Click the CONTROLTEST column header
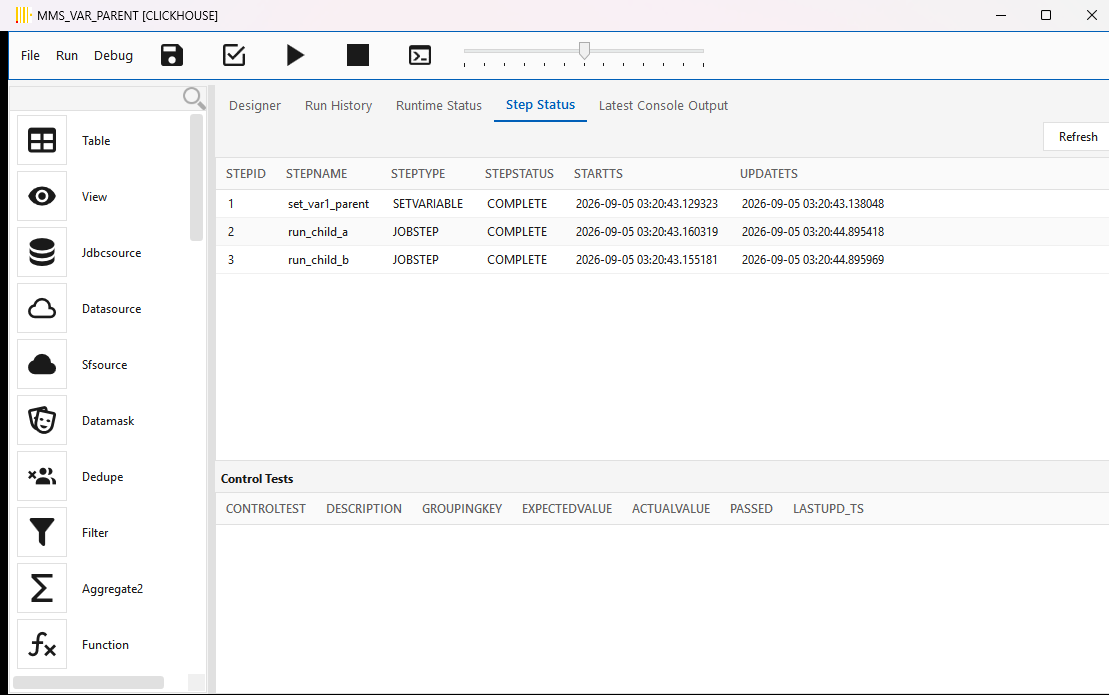Viewport: 1109px width, 695px height. pos(266,509)
